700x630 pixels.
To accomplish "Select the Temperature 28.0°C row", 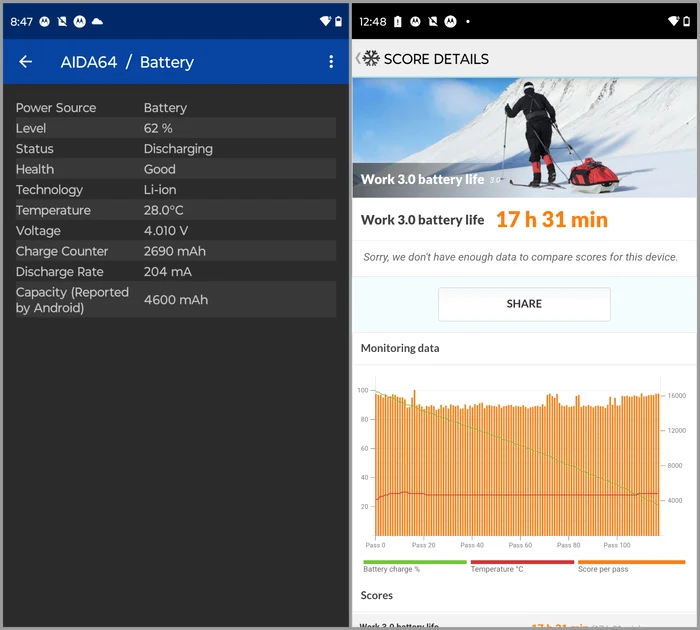I will tap(176, 210).
